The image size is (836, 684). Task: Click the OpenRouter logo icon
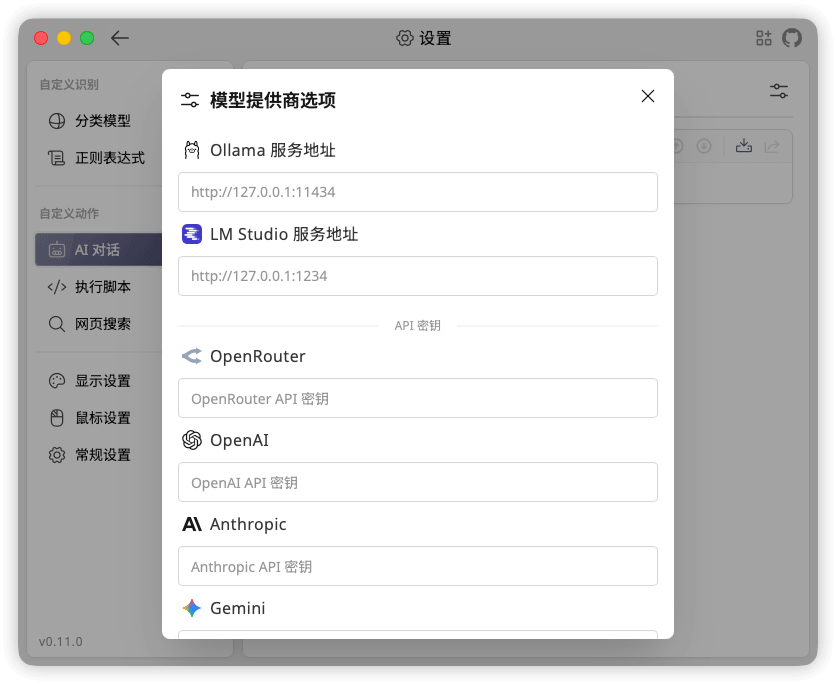tap(192, 356)
